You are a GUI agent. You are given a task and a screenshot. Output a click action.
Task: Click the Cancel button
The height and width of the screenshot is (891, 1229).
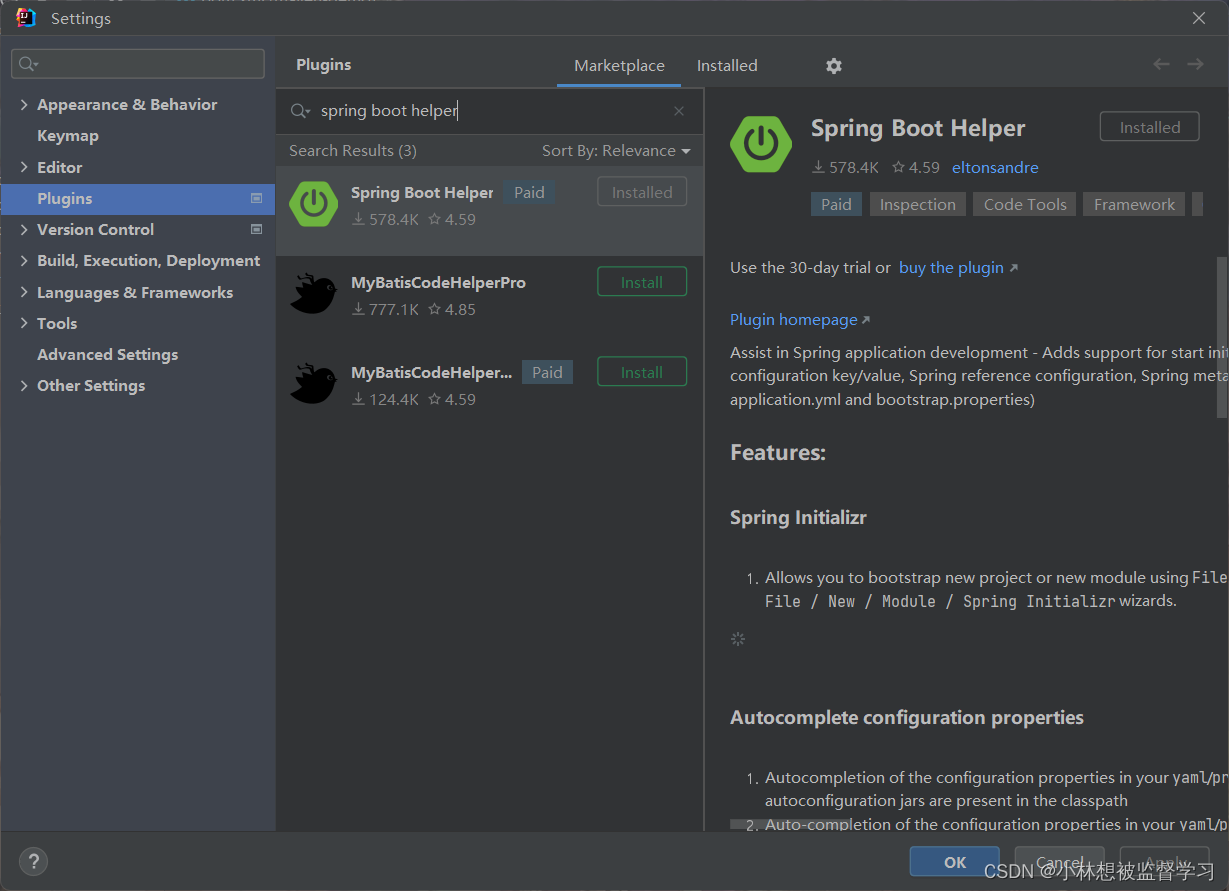[x=1059, y=862]
